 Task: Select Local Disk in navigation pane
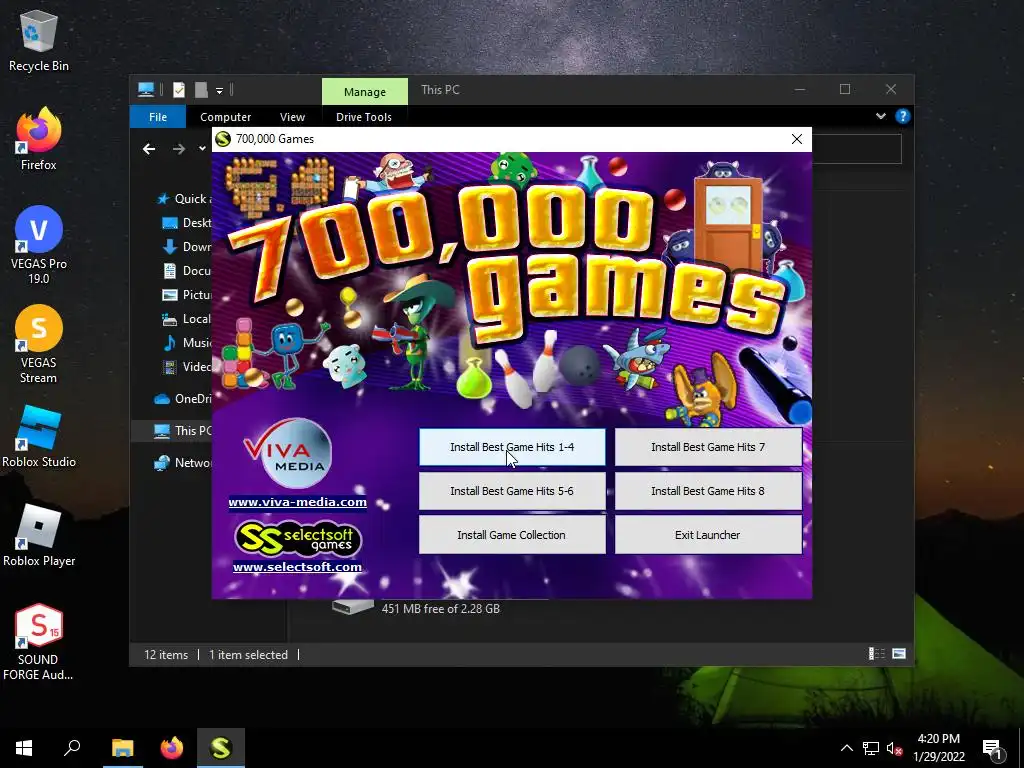point(186,319)
